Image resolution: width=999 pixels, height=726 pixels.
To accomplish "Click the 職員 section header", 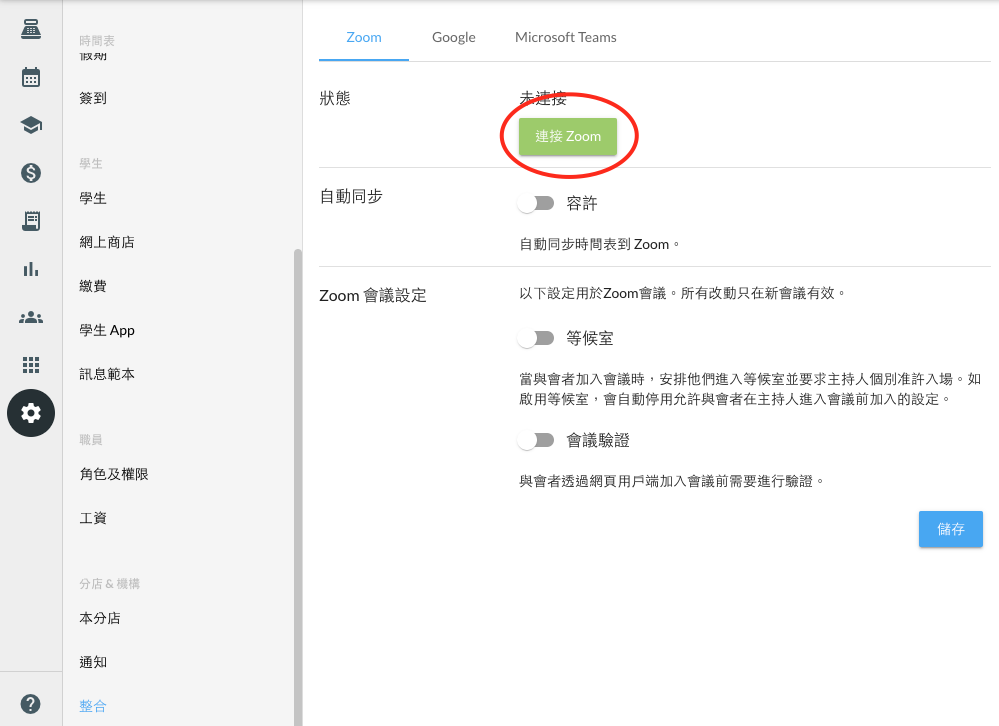I will point(91,439).
